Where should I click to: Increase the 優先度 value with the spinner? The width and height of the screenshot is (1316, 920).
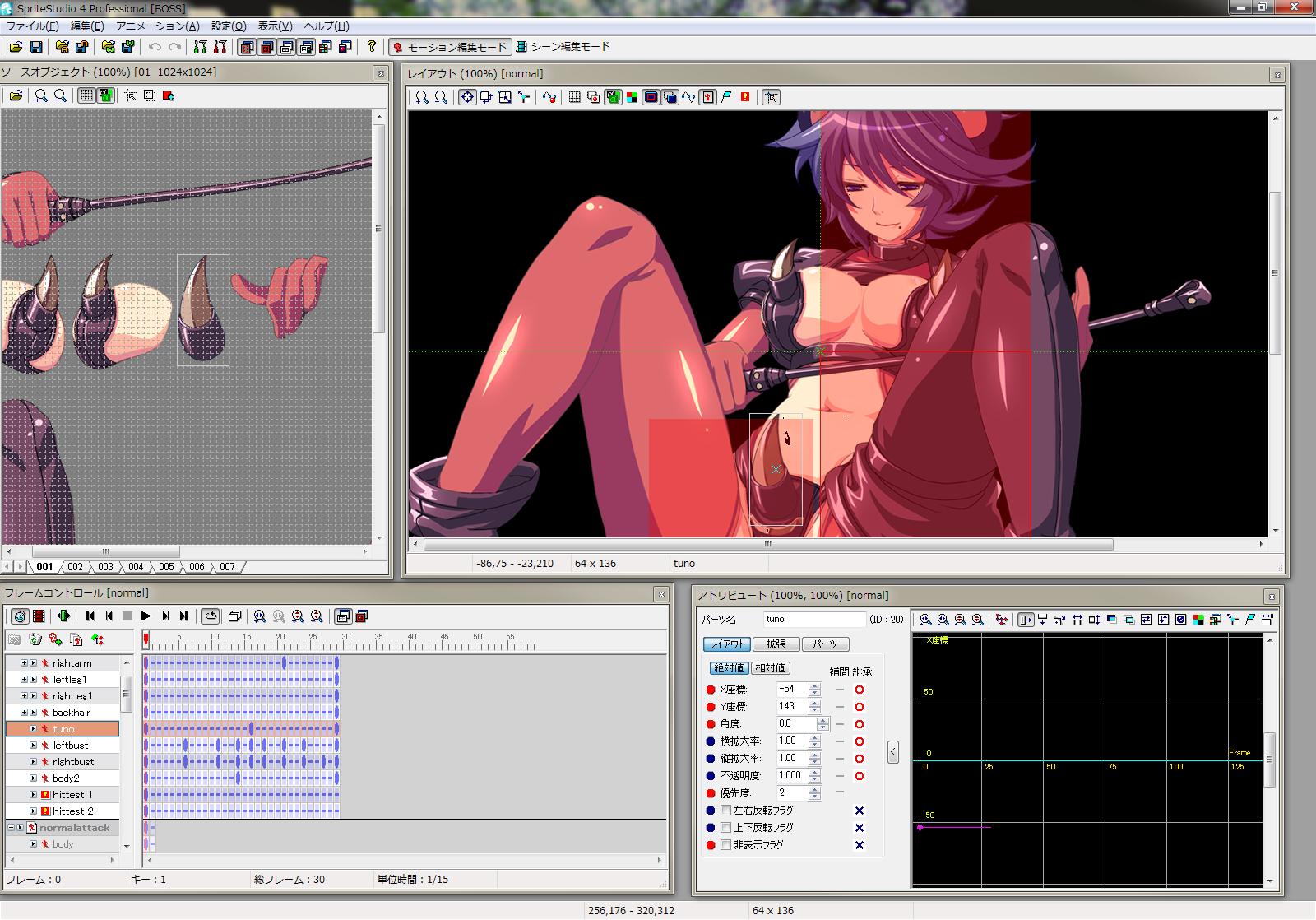[814, 790]
